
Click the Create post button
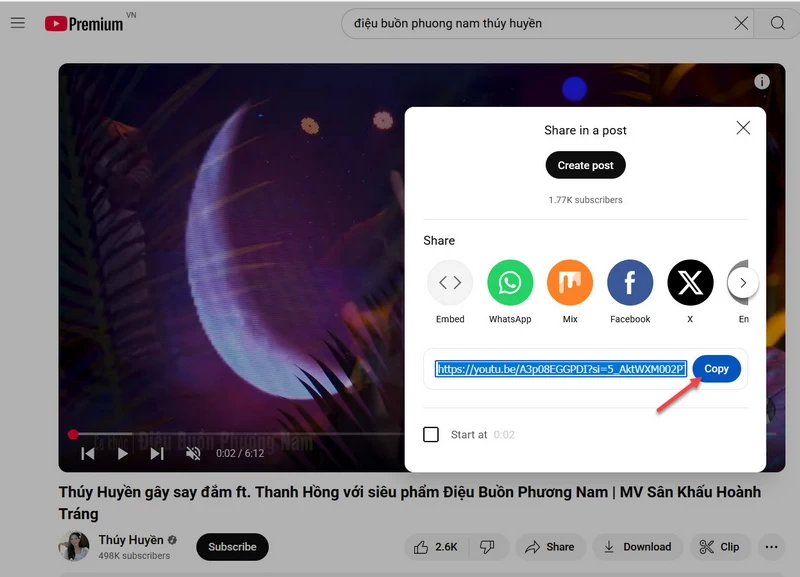click(585, 165)
